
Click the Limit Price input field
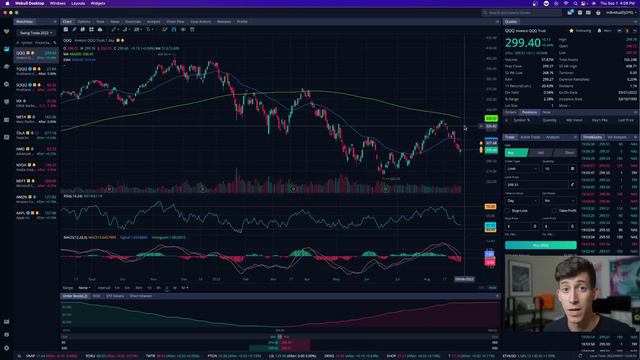(x=537, y=184)
